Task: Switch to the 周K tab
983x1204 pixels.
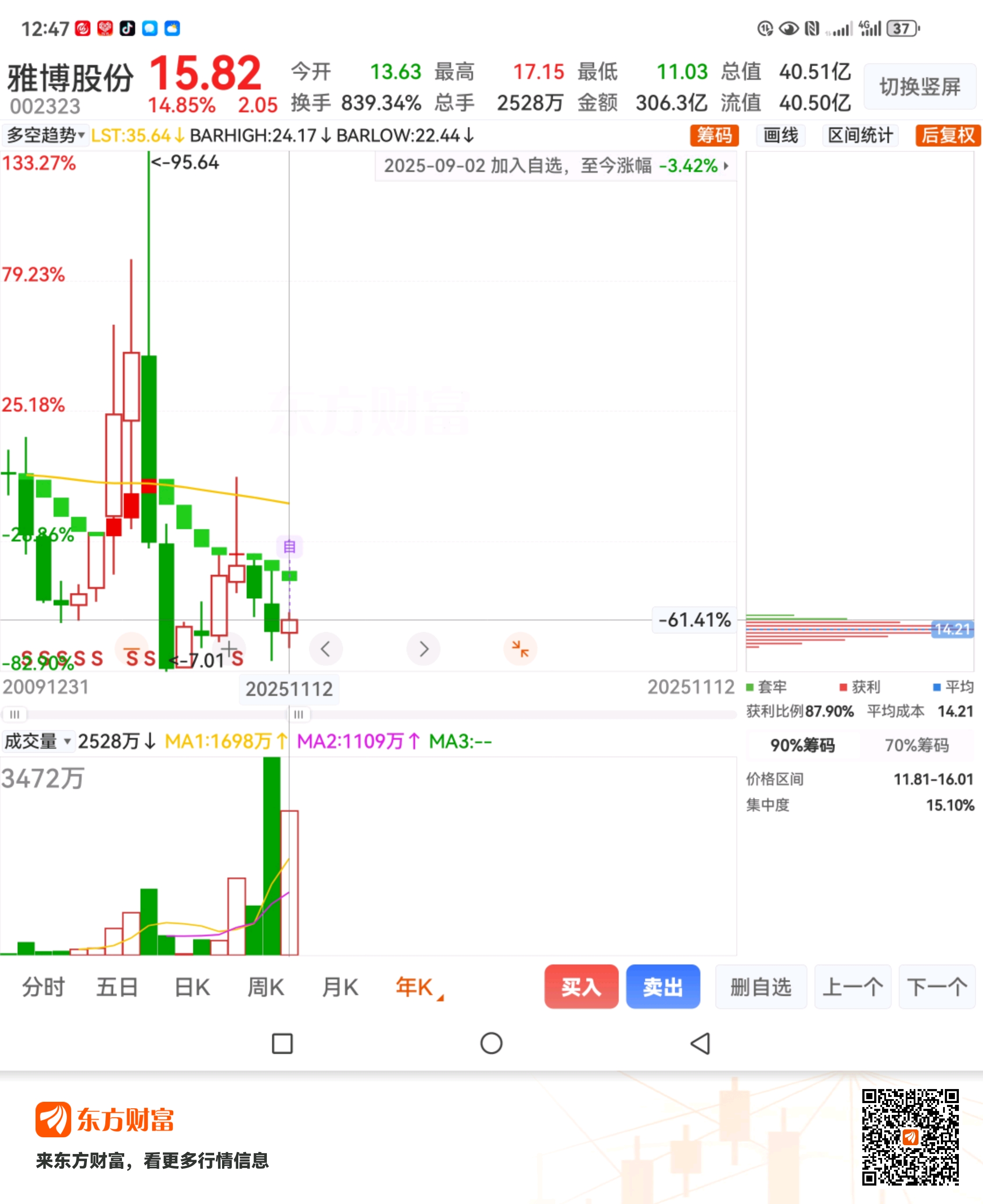Action: 265,987
